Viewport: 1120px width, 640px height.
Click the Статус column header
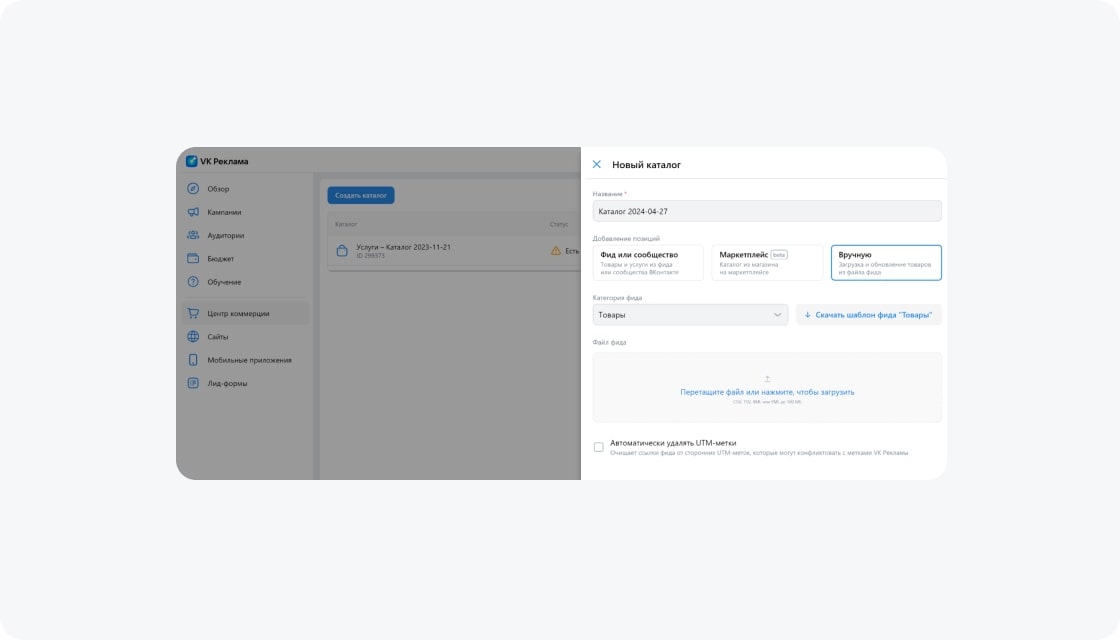click(559, 224)
